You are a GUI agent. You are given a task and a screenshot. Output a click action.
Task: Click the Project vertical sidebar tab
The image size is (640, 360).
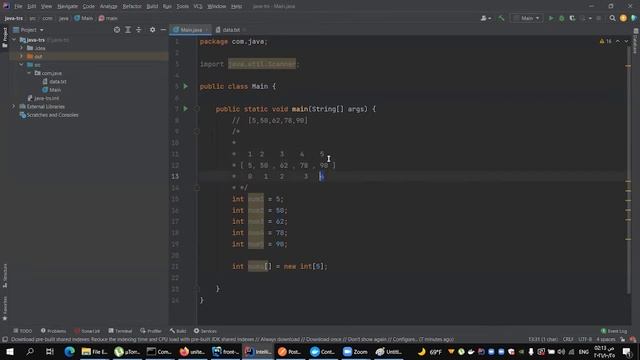point(5,38)
